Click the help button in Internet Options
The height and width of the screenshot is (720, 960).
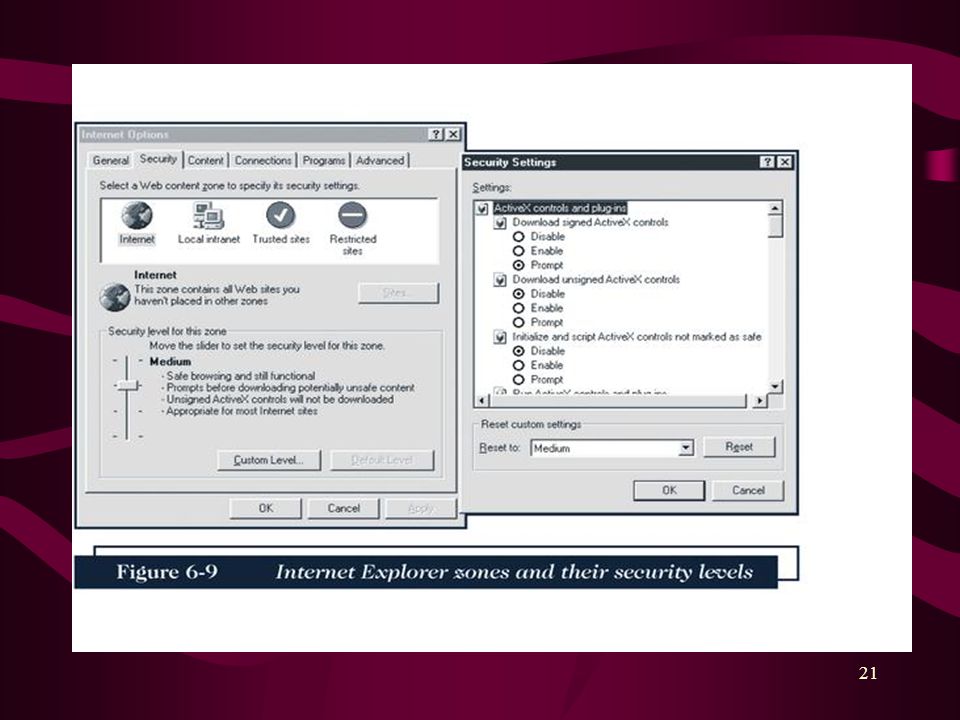[435, 134]
